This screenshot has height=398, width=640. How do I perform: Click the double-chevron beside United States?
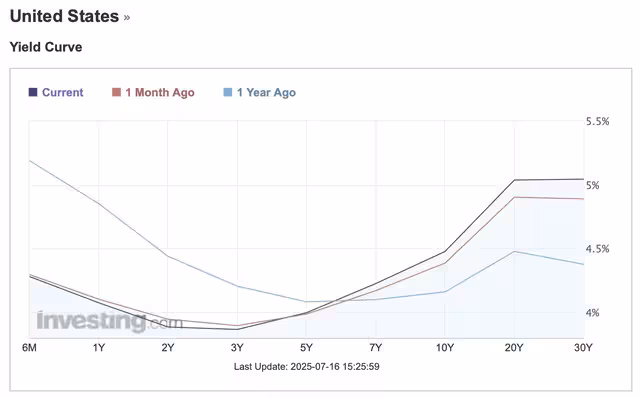click(x=127, y=18)
